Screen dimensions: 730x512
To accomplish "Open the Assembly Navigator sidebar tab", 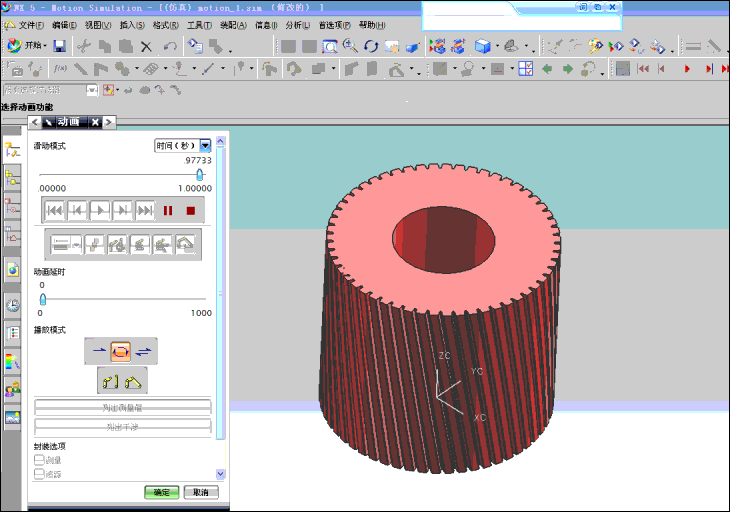I will [12, 178].
